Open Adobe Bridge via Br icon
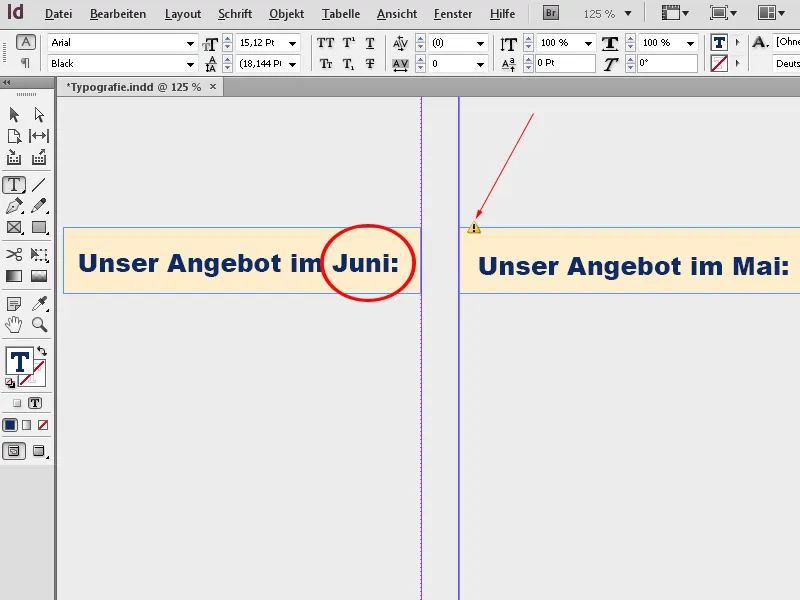The height and width of the screenshot is (600, 800). pos(551,13)
